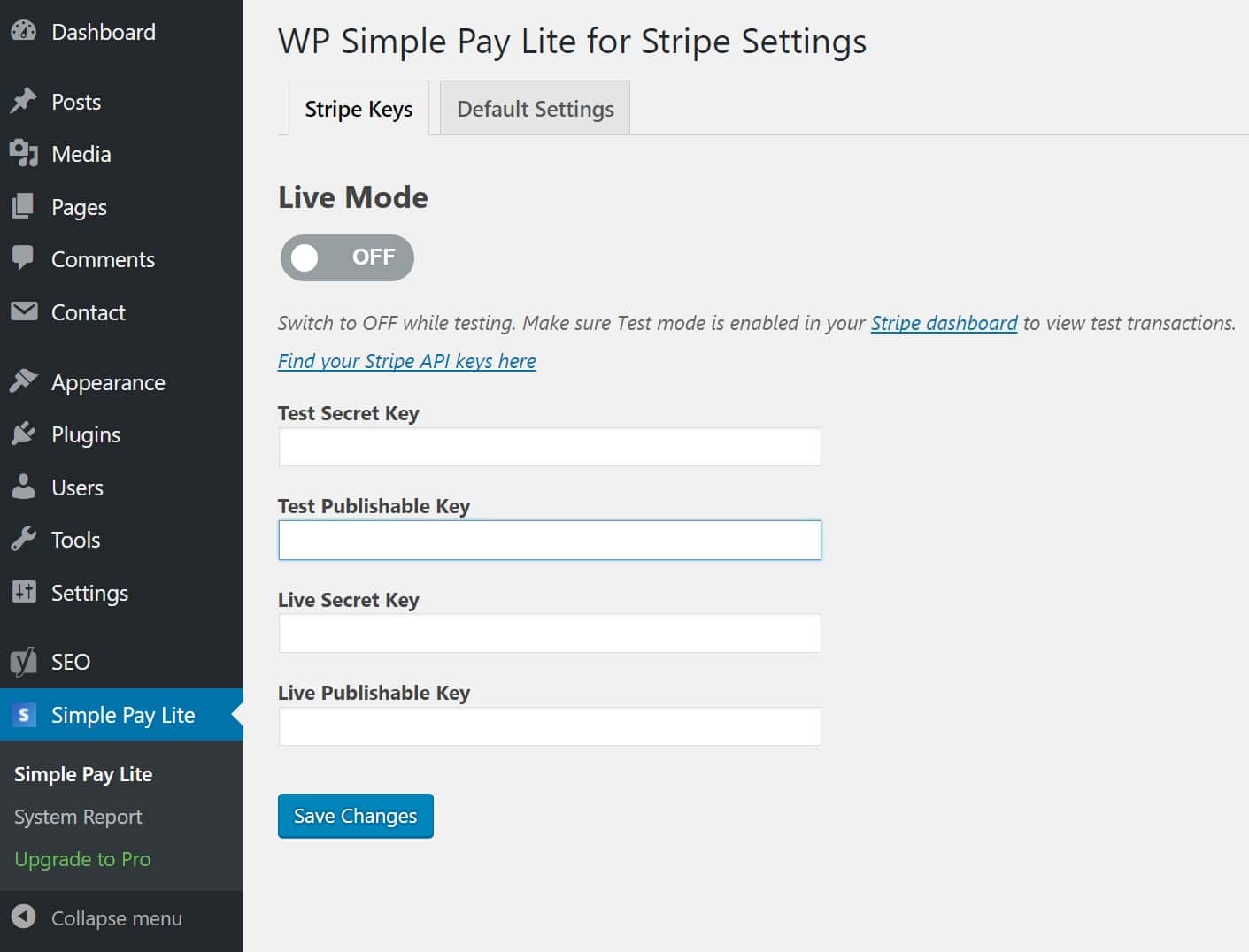Open Plugins via the plug icon
1249x952 pixels.
[x=25, y=434]
